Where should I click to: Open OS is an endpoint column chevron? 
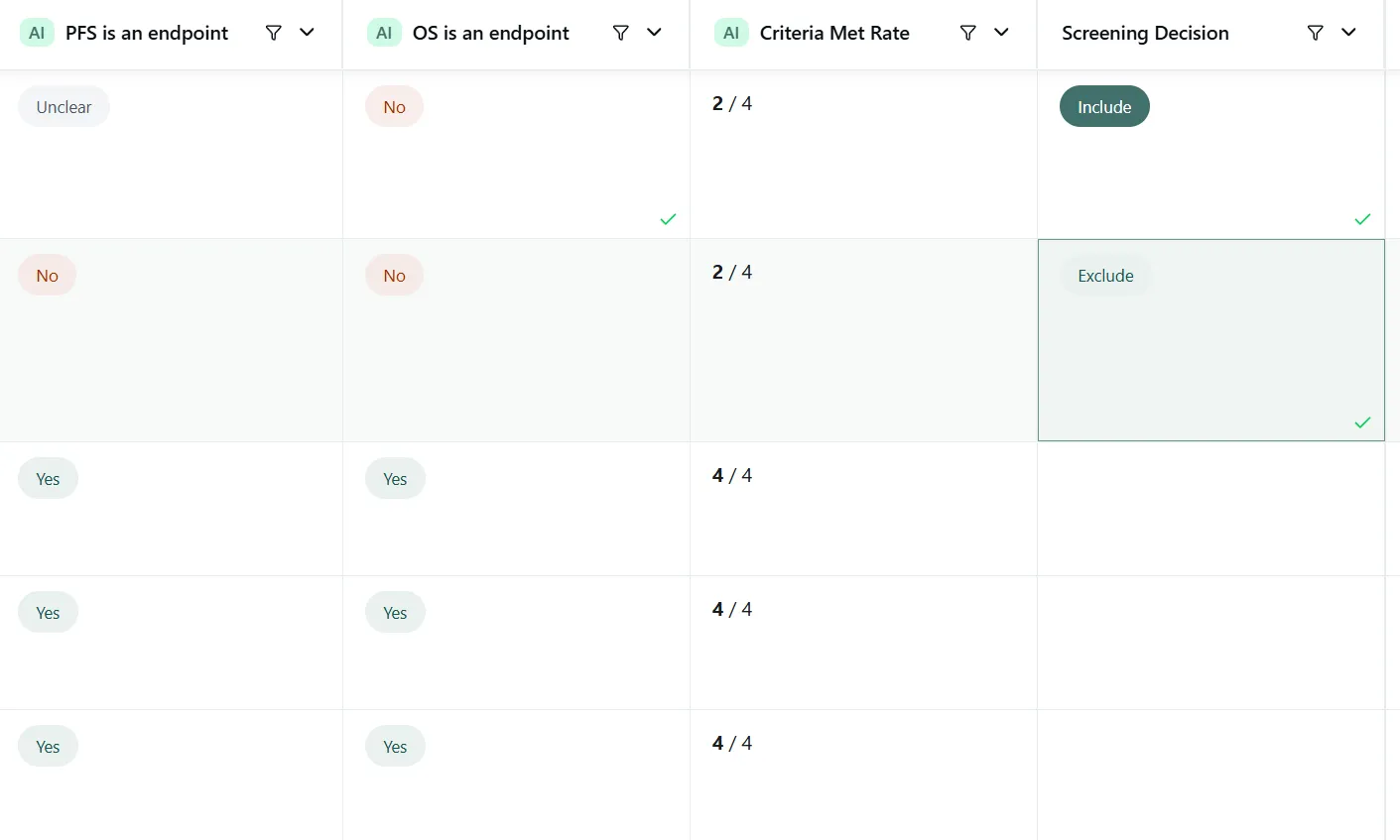(655, 33)
